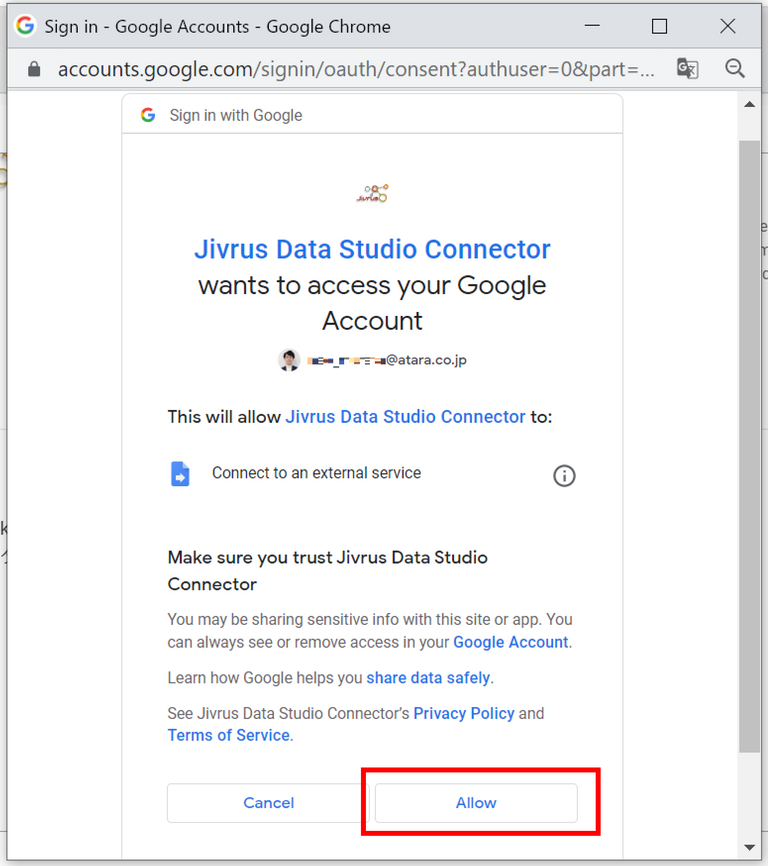
Task: Click the zoom magnifier icon in address bar
Action: point(734,68)
